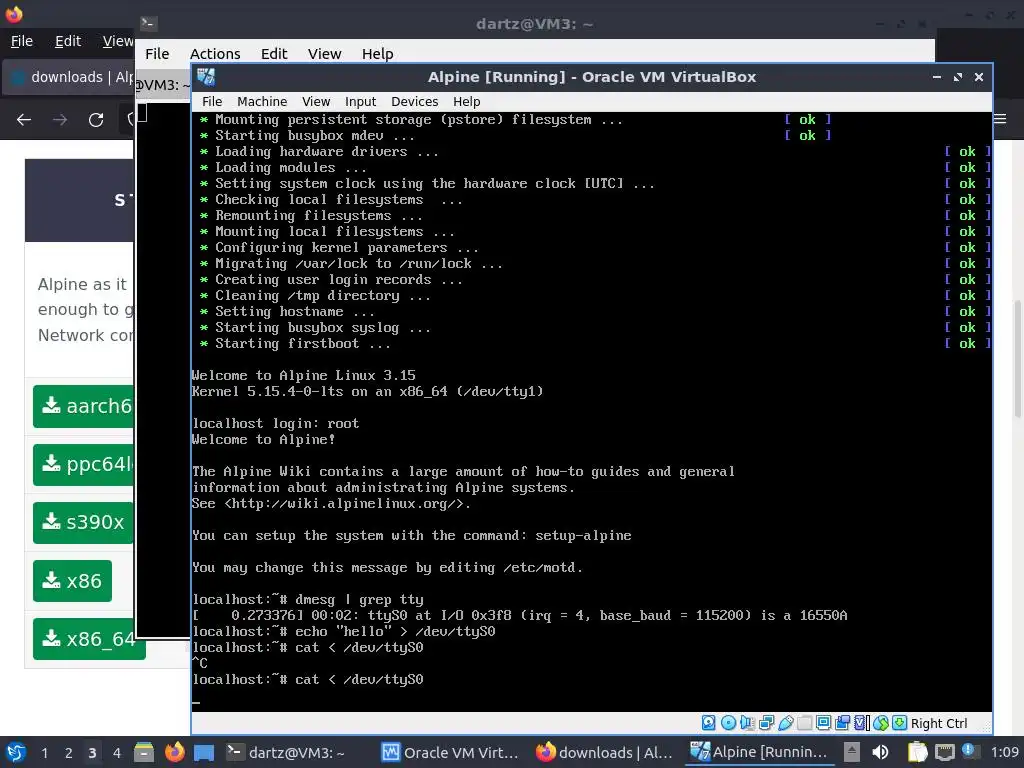Viewport: 1024px width, 768px height.
Task: Open the terminal window's File menu
Action: pos(157,54)
